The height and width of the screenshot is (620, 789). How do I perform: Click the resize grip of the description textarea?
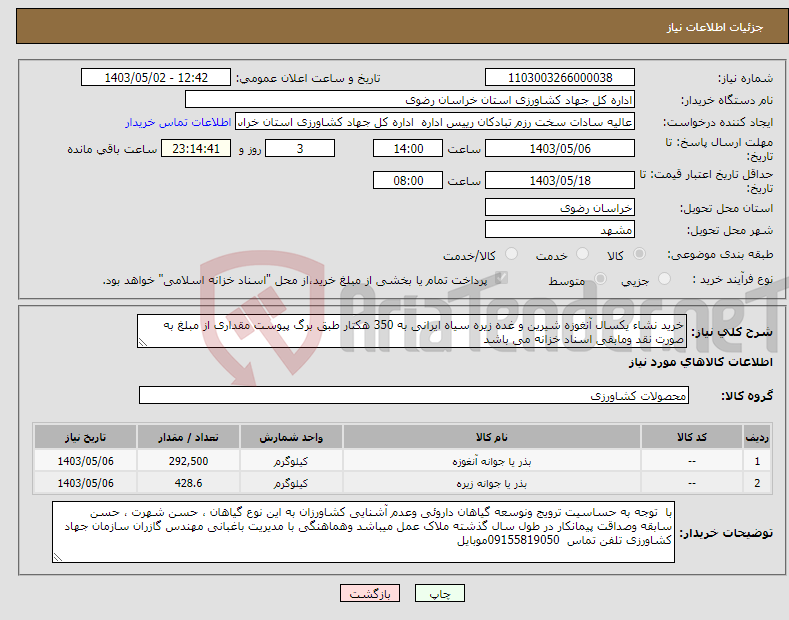click(143, 342)
